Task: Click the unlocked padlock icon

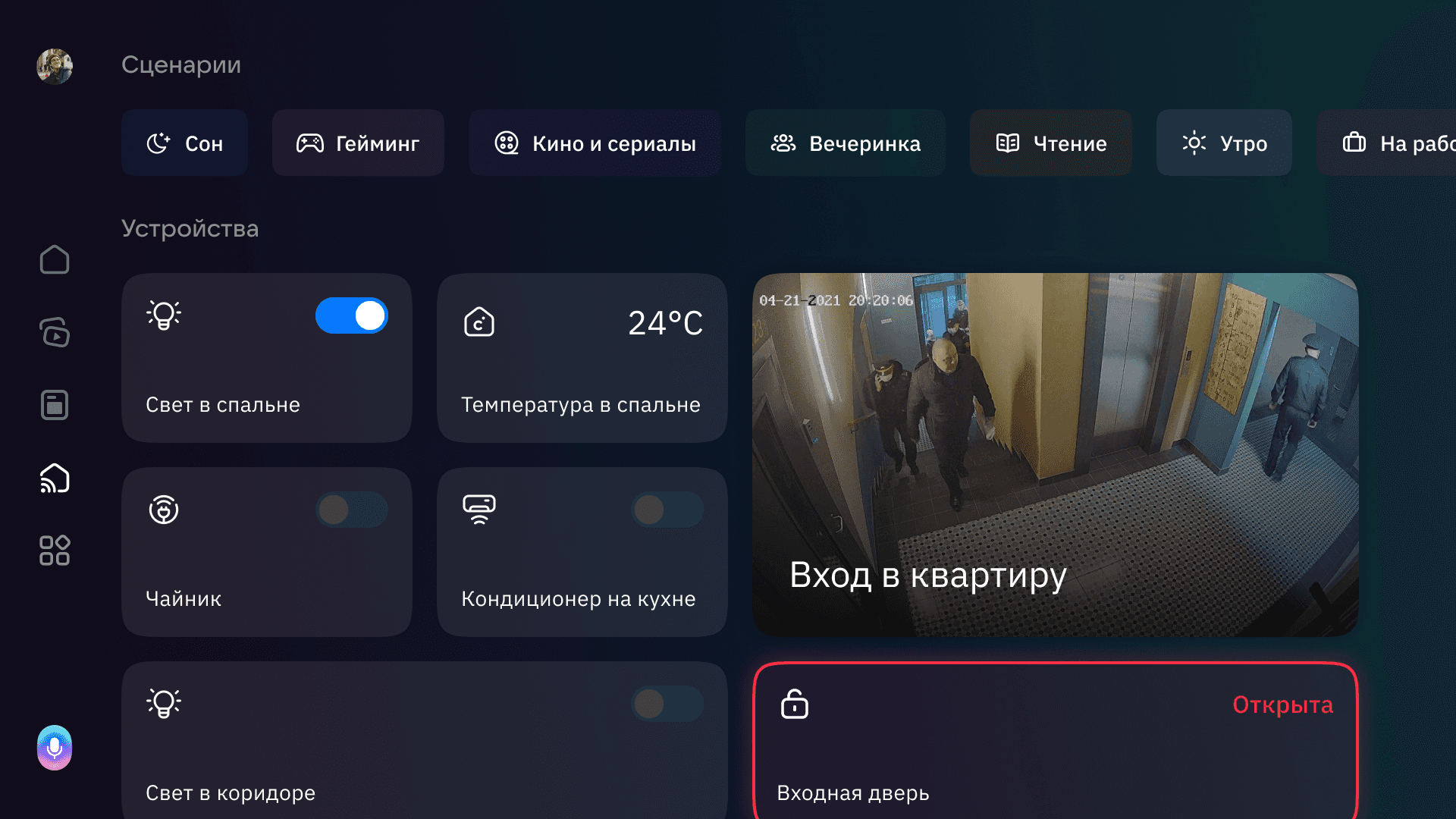Action: 795,704
